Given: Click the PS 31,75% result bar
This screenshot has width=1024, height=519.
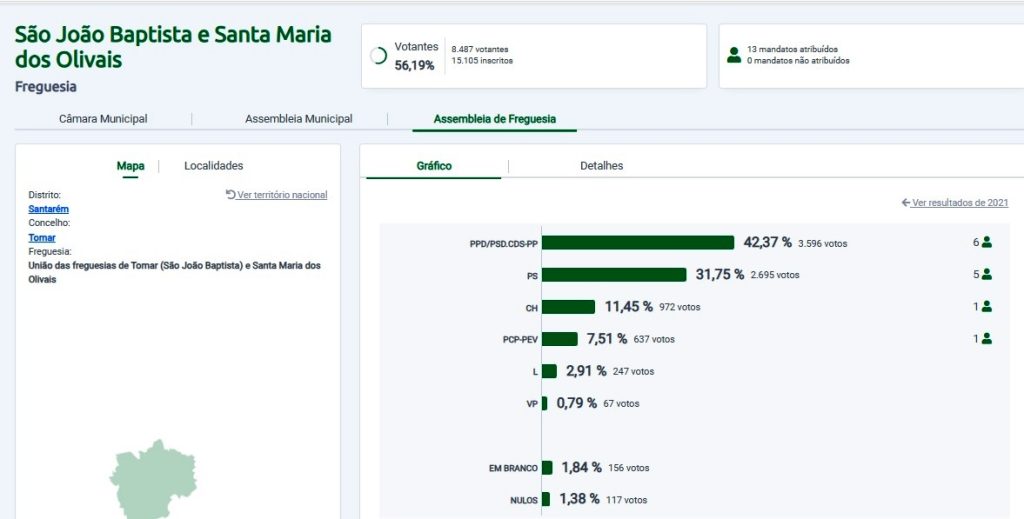Looking at the screenshot, I should (614, 275).
